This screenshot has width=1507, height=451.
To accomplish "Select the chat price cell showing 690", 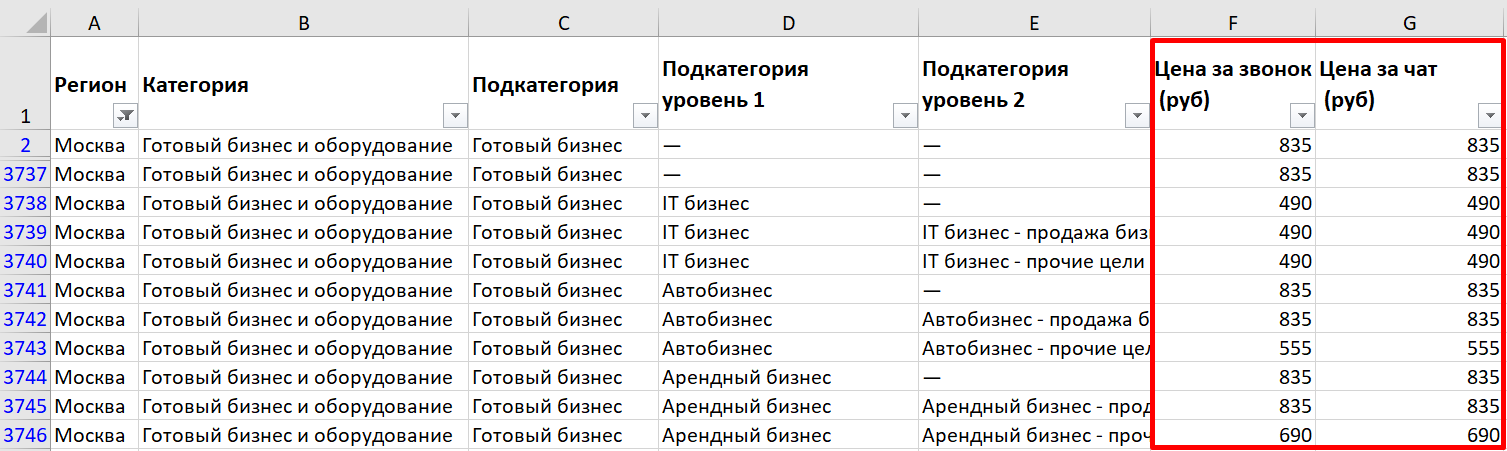I will (x=1410, y=436).
